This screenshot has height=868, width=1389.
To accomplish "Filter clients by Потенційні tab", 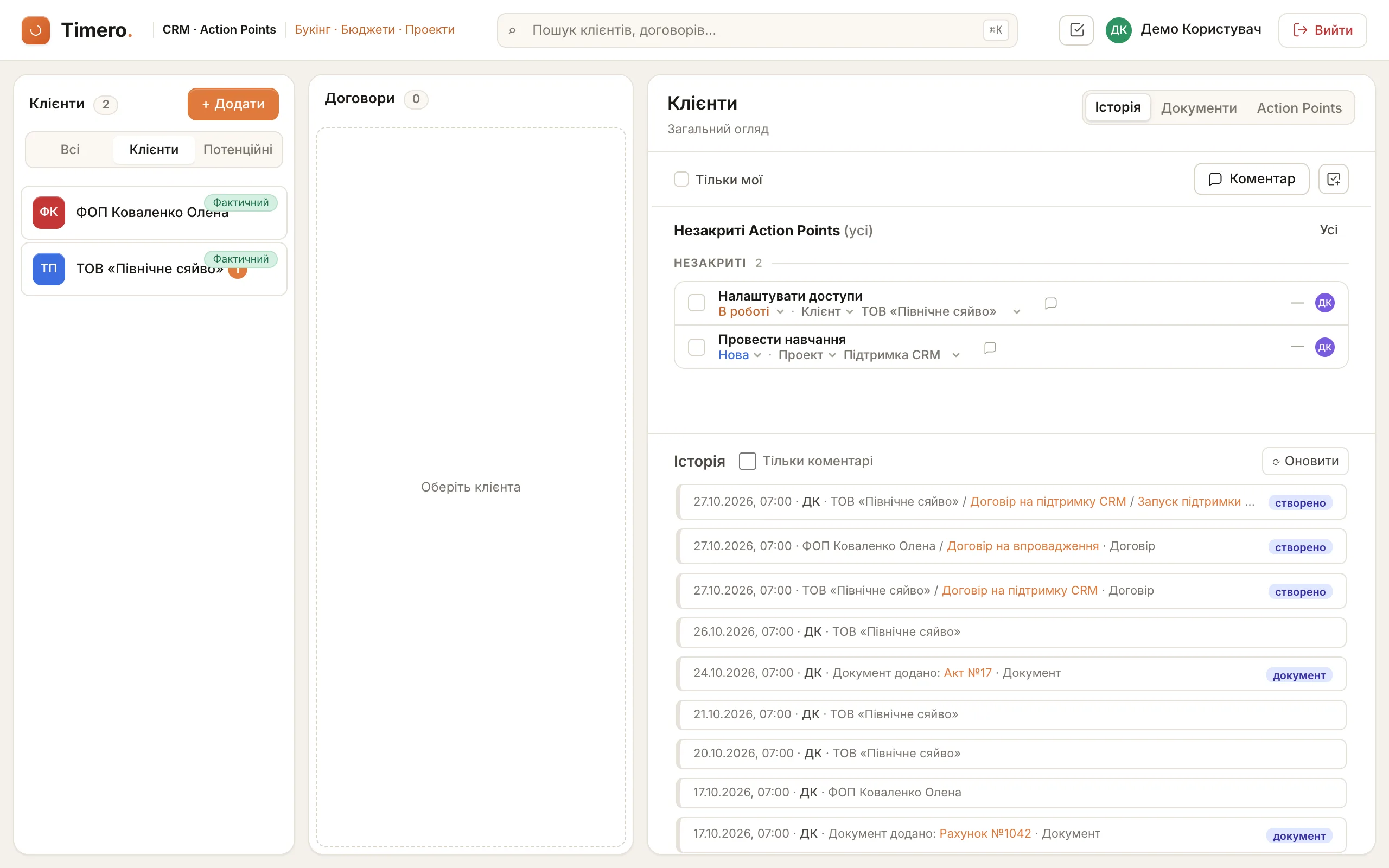I will (x=238, y=150).
